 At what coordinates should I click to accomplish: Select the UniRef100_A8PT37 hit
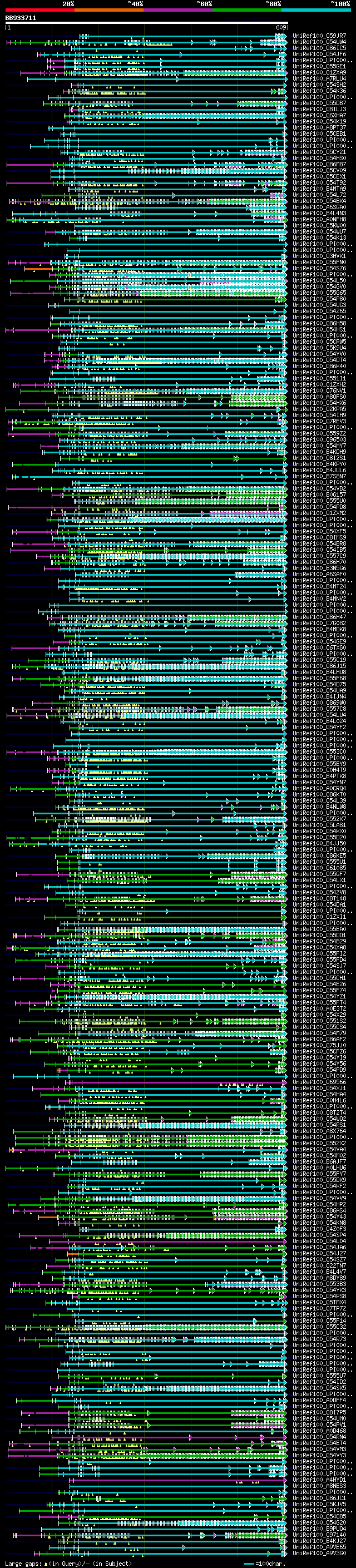319,128
